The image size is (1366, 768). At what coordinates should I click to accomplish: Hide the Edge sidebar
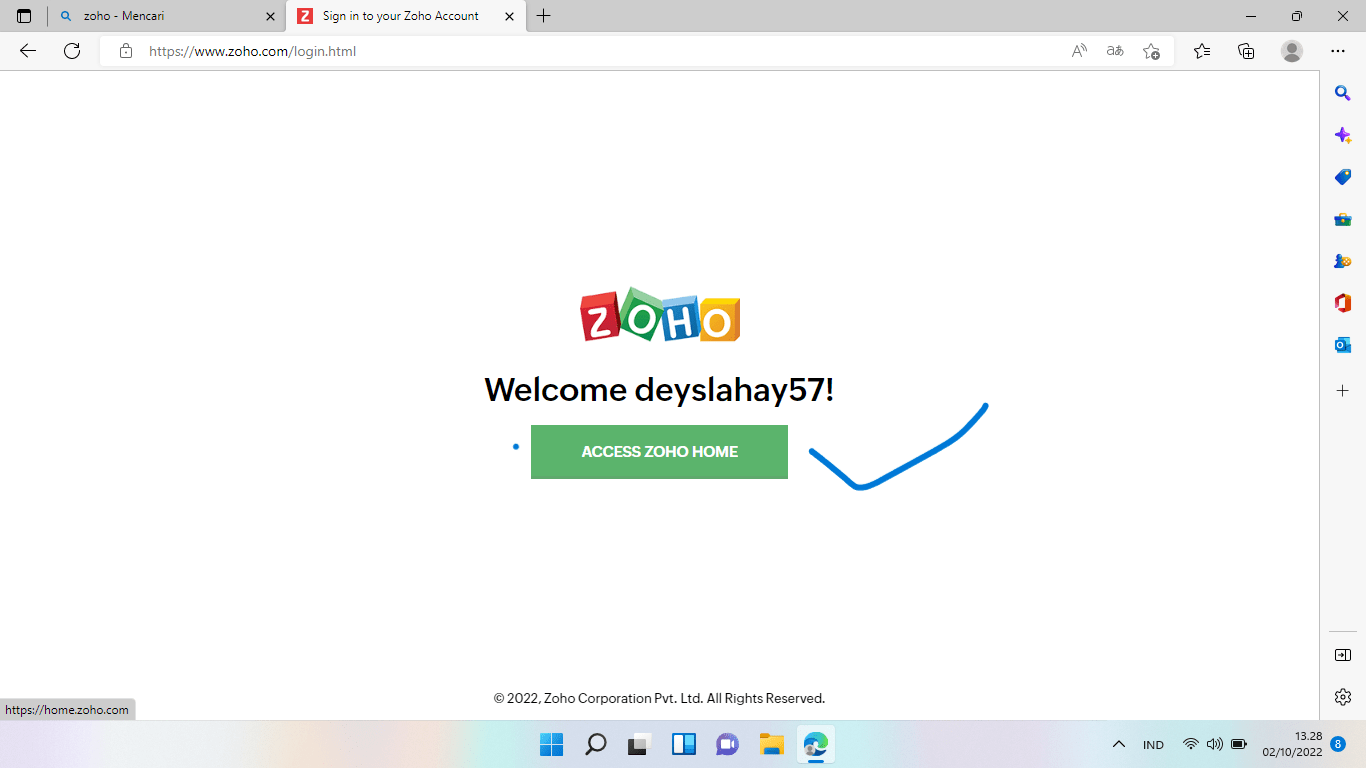click(x=1343, y=655)
